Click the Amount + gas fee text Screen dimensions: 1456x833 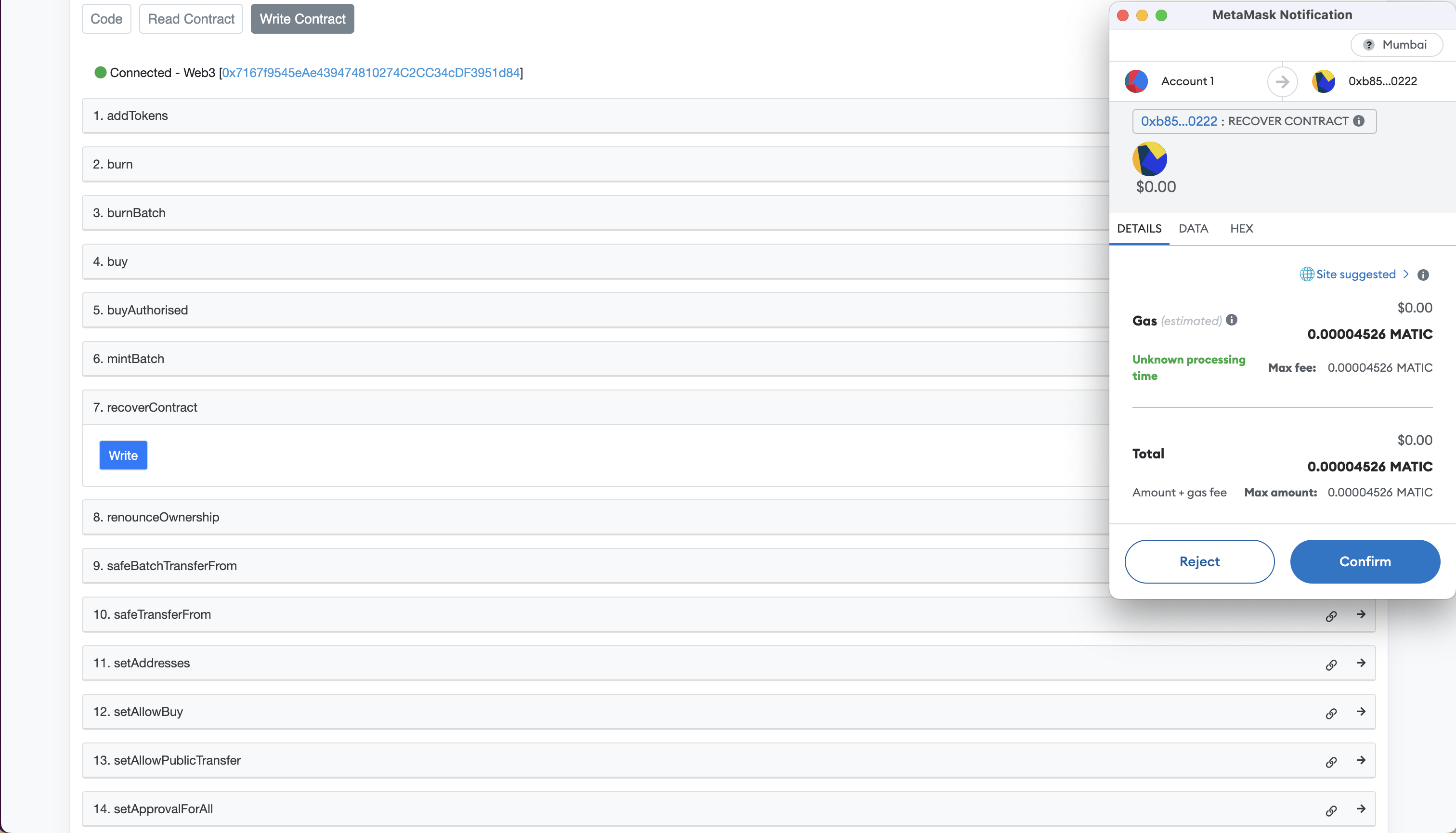pos(1179,492)
